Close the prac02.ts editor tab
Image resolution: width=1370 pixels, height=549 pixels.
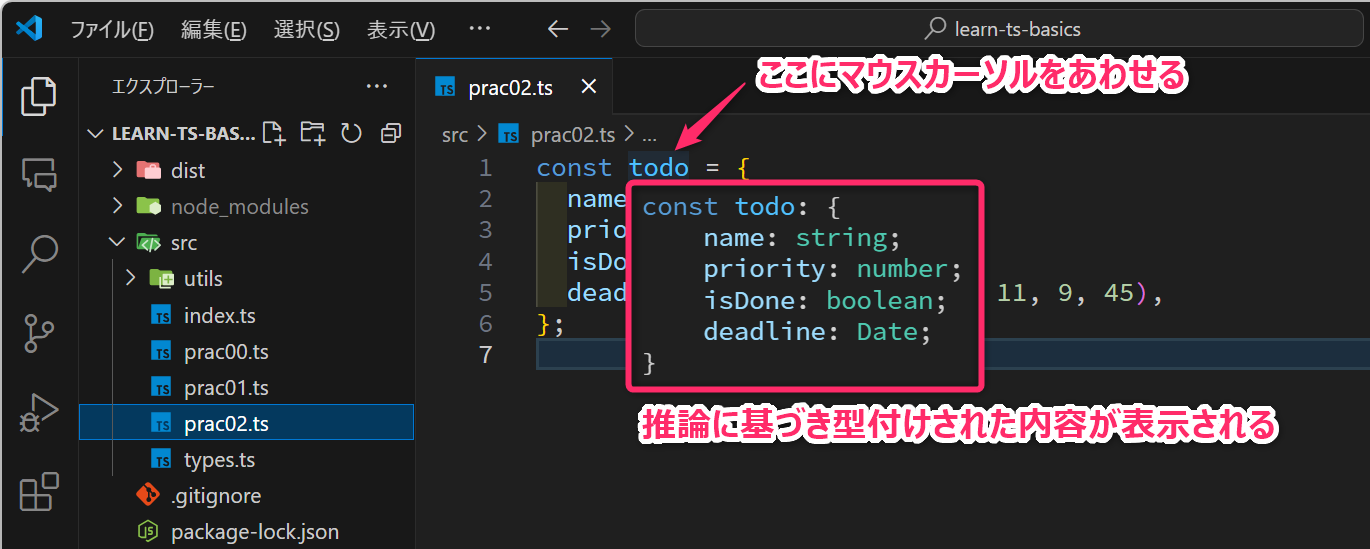click(x=589, y=87)
